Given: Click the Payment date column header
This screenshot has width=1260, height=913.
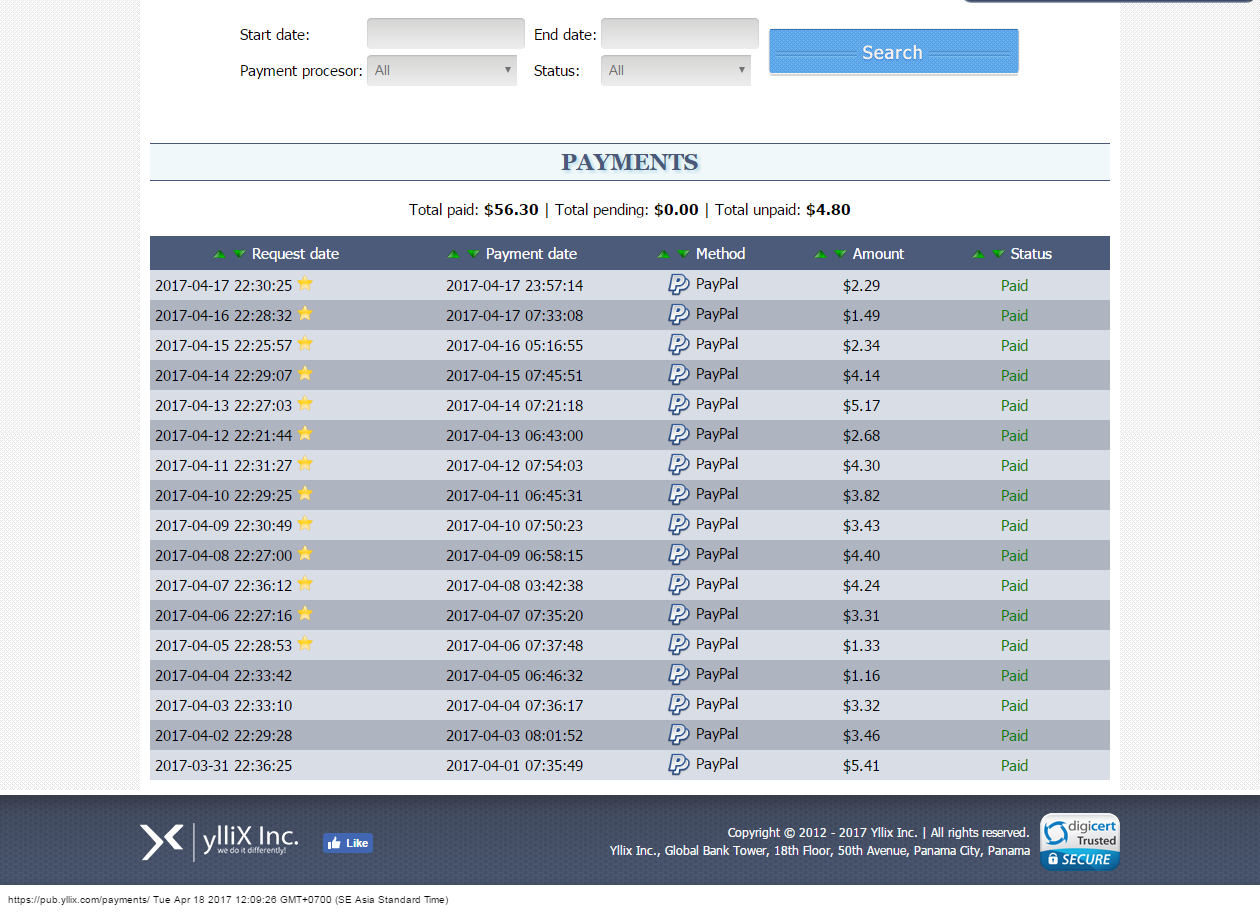Looking at the screenshot, I should pos(531,254).
